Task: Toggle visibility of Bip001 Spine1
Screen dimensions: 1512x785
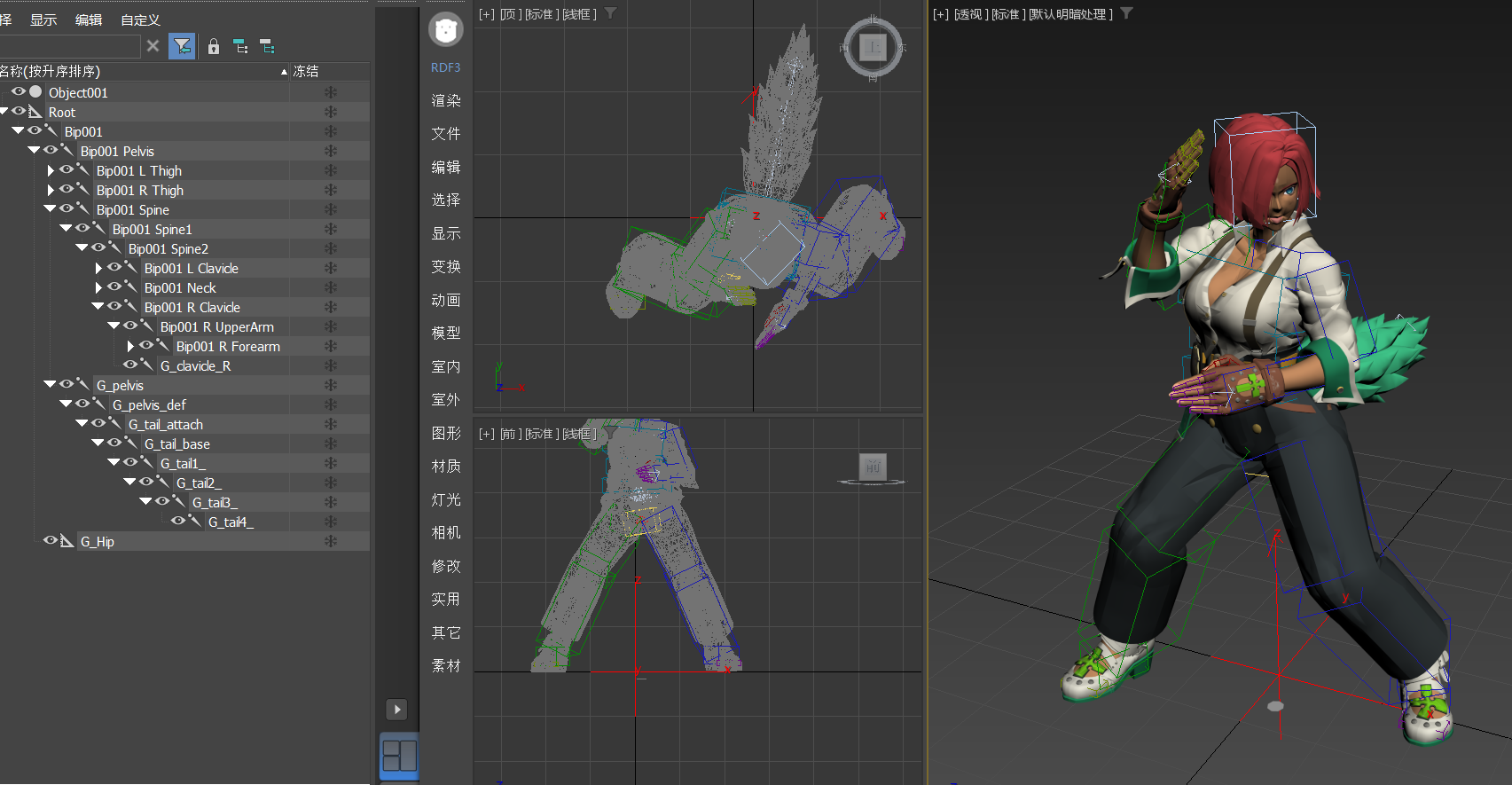Action: (x=82, y=228)
